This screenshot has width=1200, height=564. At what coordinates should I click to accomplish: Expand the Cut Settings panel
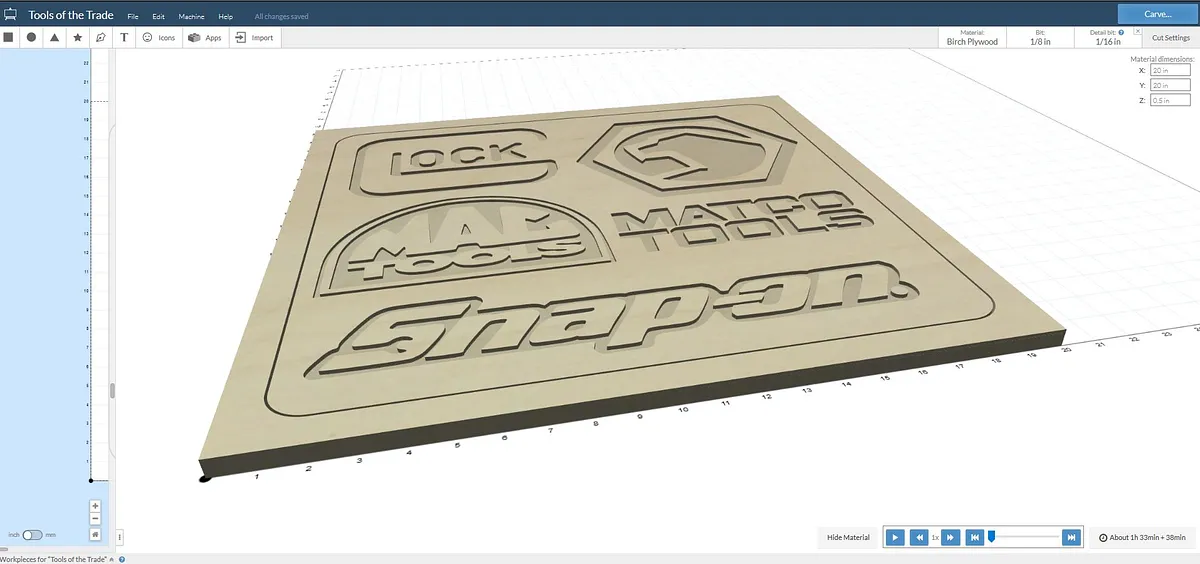click(x=1170, y=37)
